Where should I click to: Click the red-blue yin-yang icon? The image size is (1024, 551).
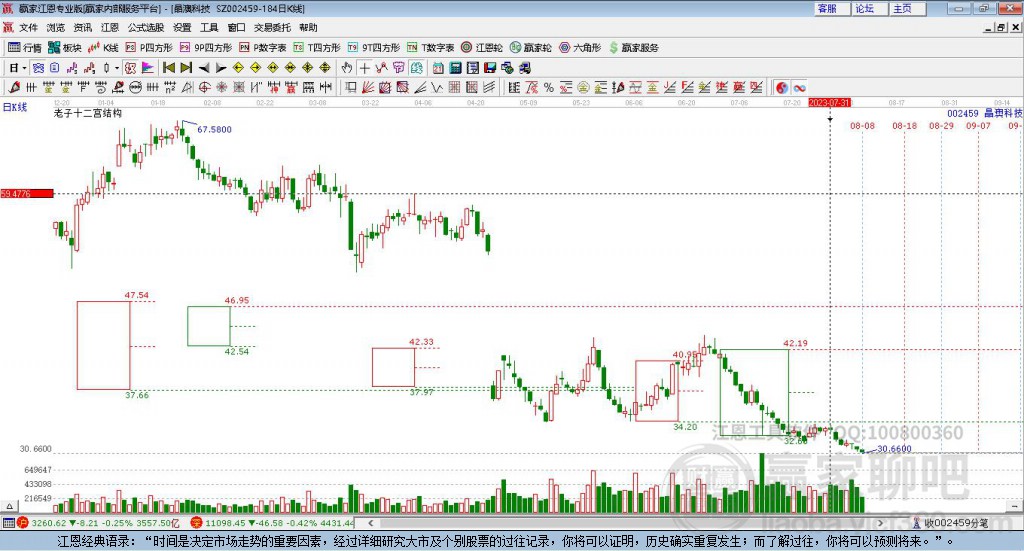(782, 87)
